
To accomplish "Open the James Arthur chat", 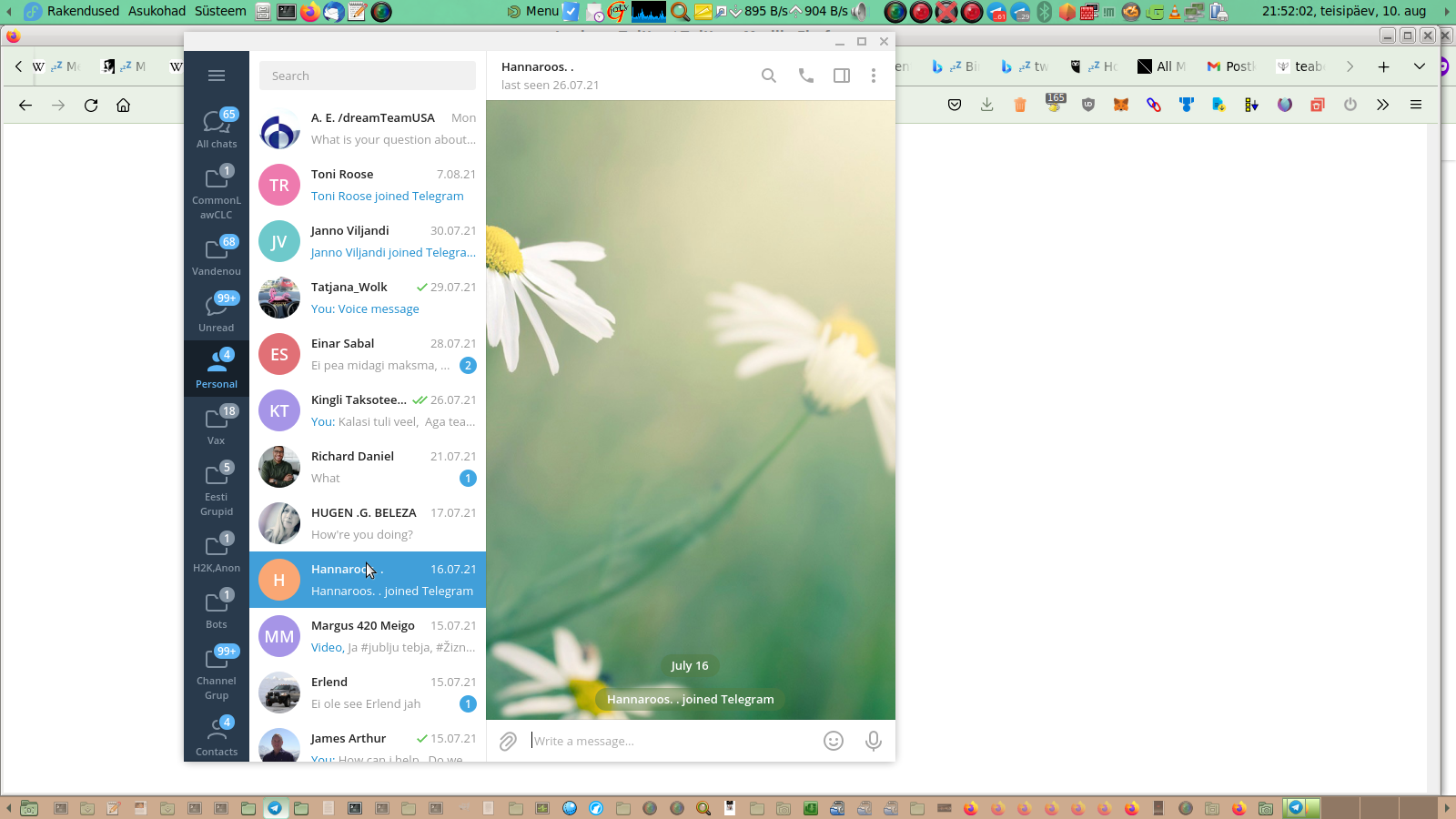I will pyautogui.click(x=368, y=742).
